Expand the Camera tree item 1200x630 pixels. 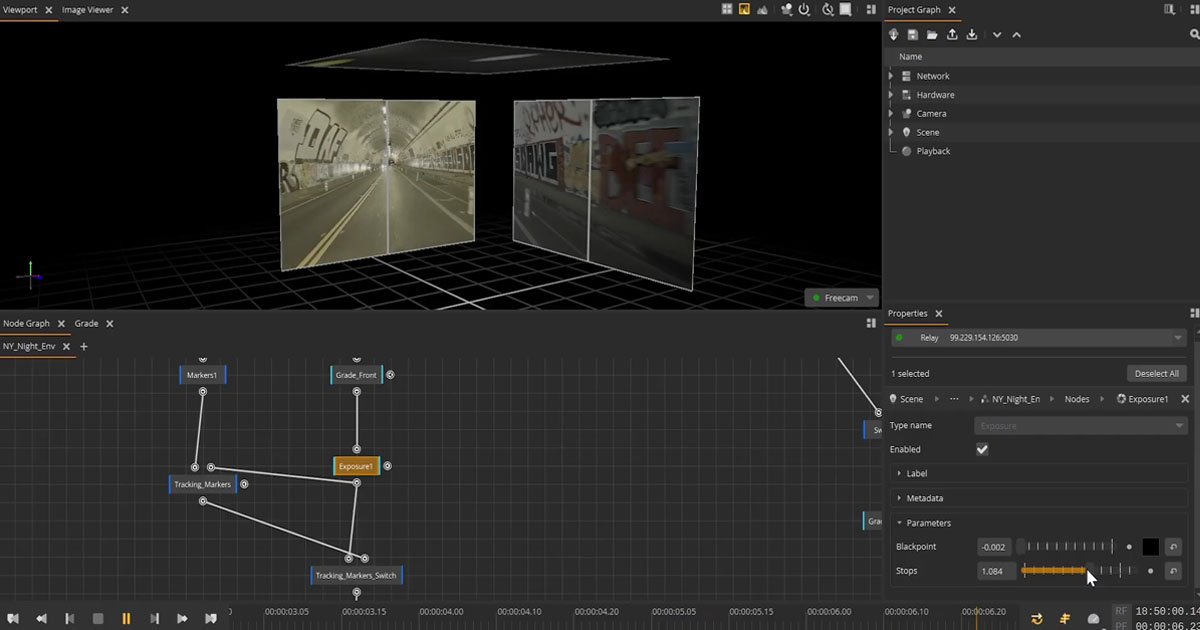coord(891,113)
